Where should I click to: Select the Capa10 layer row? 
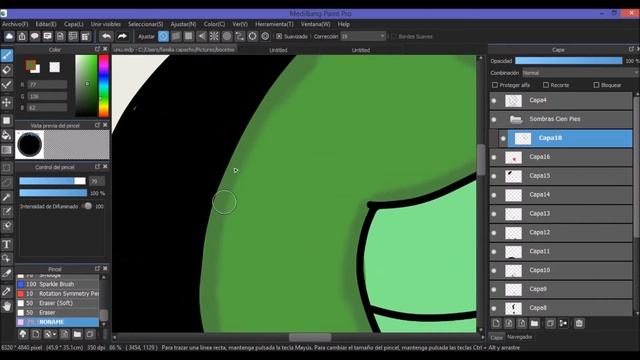(561, 271)
